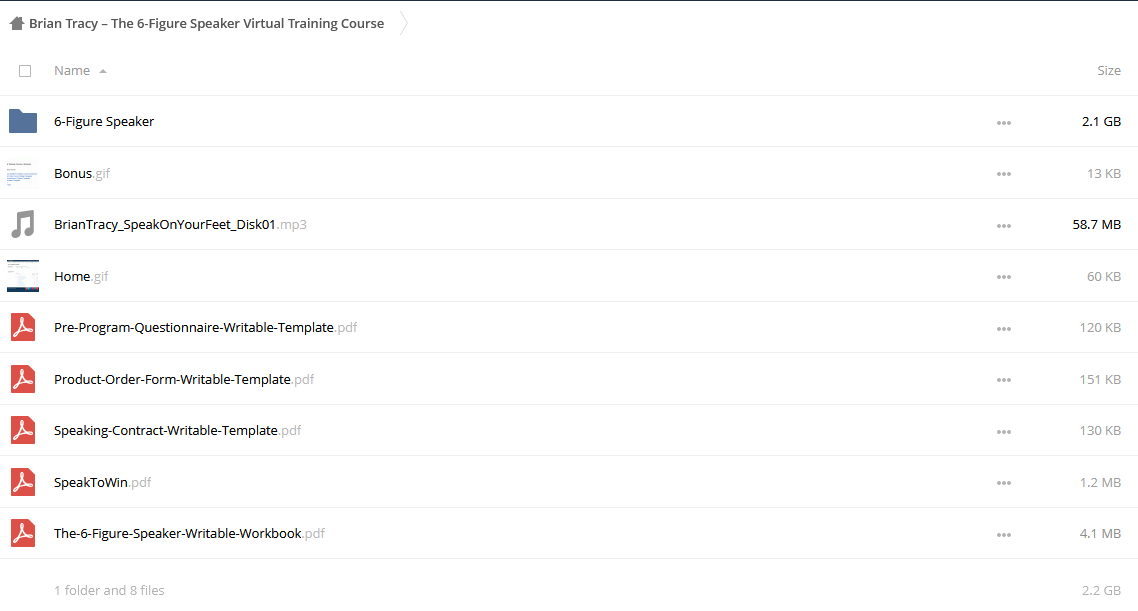Viewport: 1138px width, 611px height.
Task: Click the 60 KB size value
Action: click(1104, 276)
